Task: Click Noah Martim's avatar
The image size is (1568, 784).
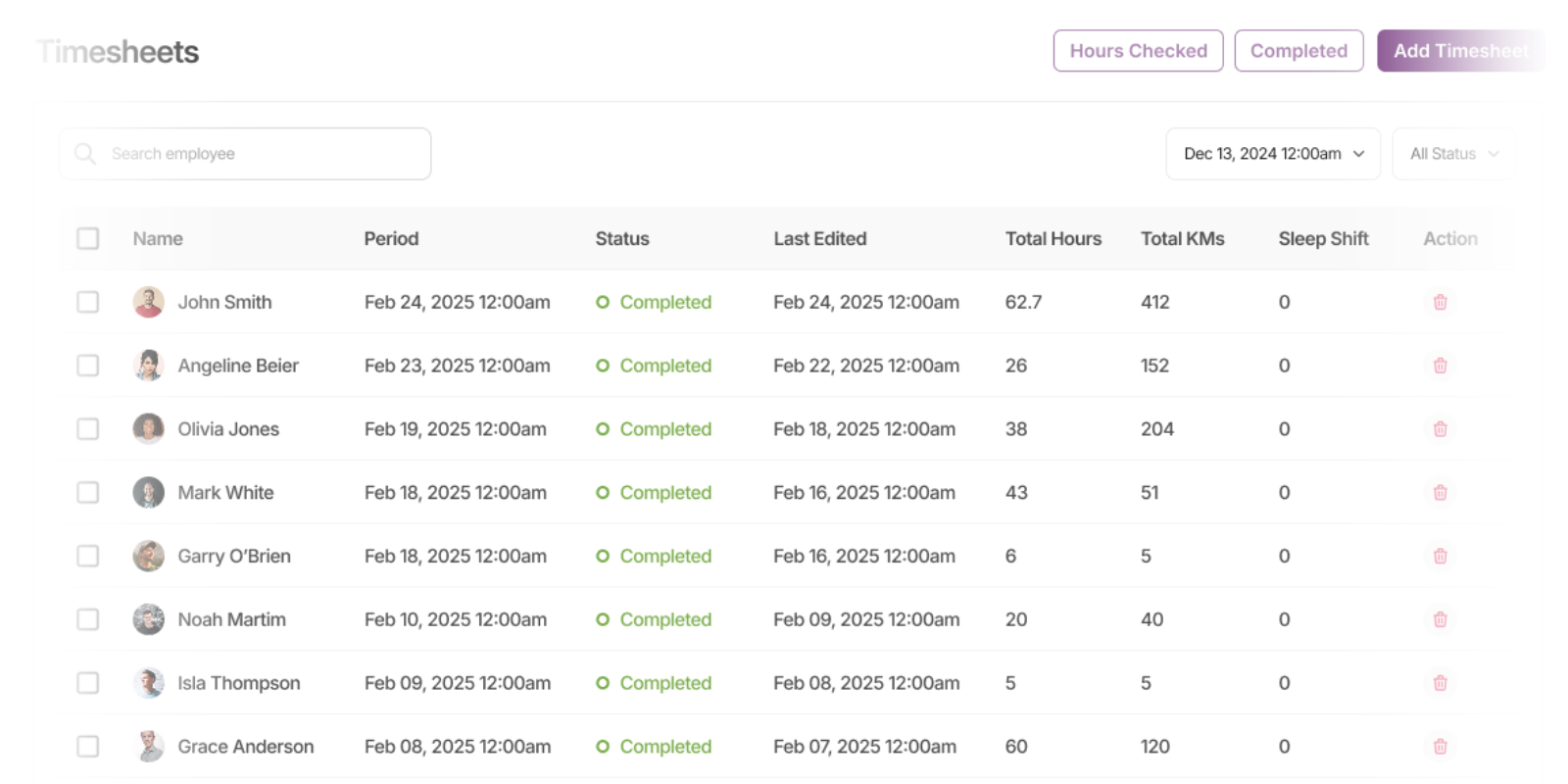Action: pos(149,619)
